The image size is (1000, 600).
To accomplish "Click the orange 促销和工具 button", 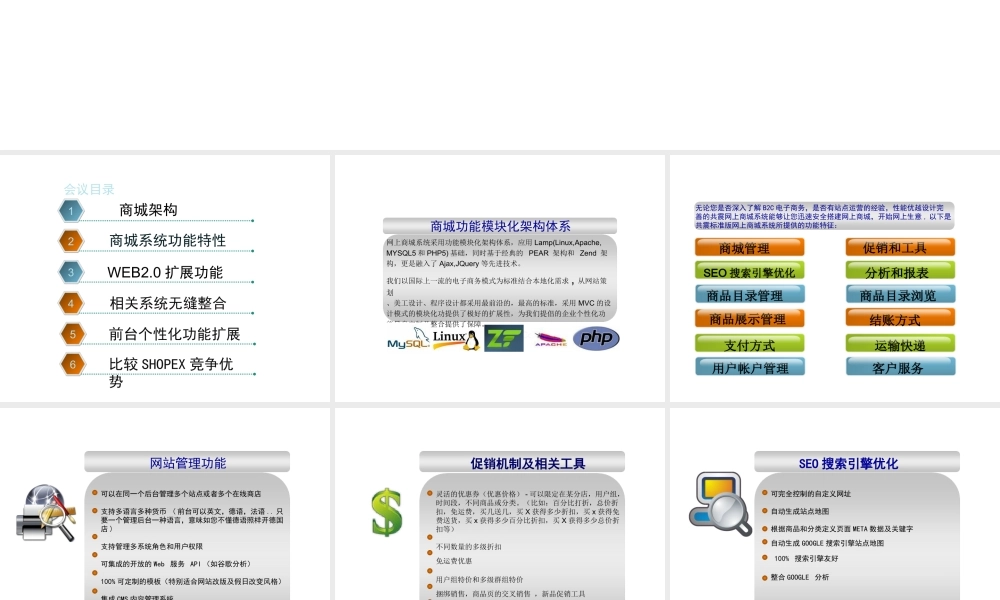I will coord(901,247).
